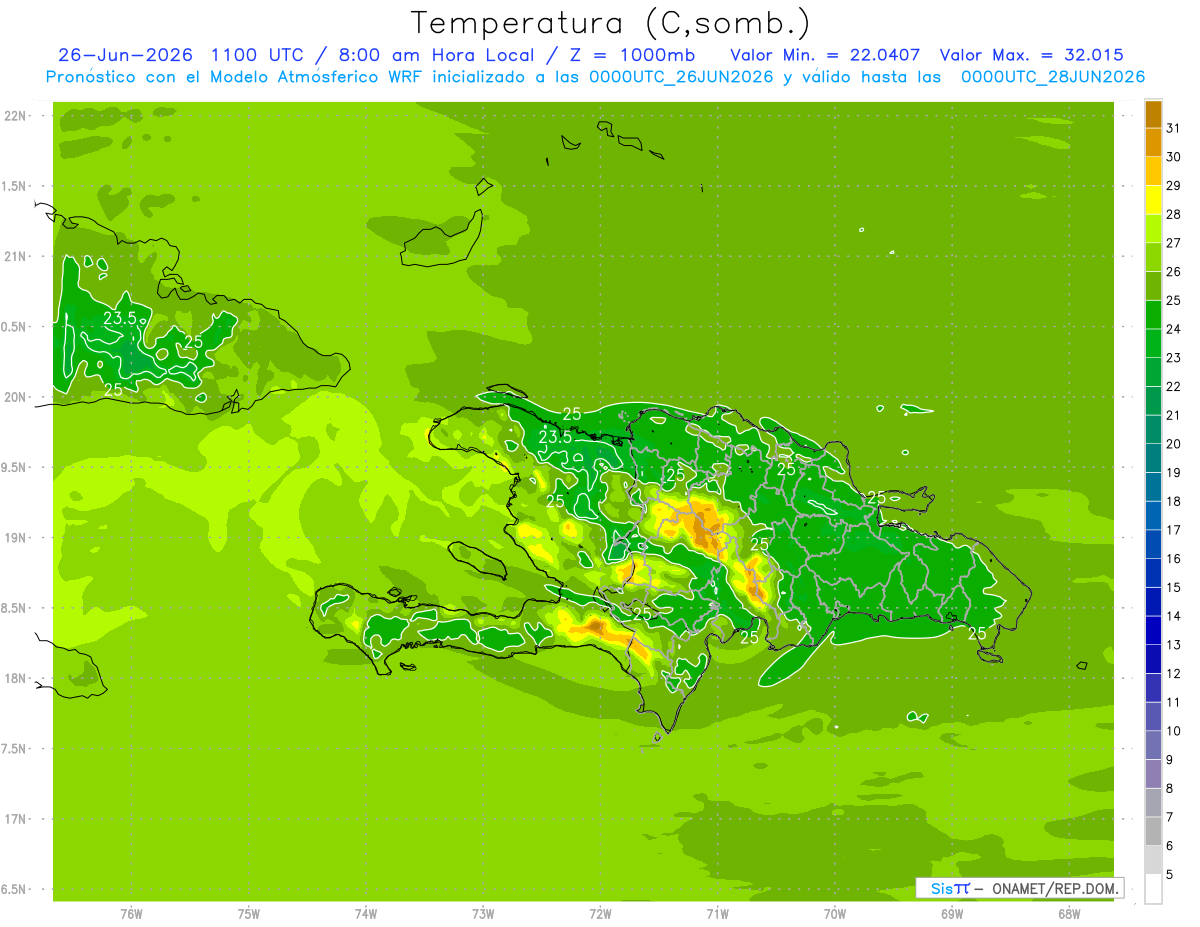This screenshot has width=1200, height=927.
Task: Click the "6.5N" latitude axis label
Action: pos(15,890)
